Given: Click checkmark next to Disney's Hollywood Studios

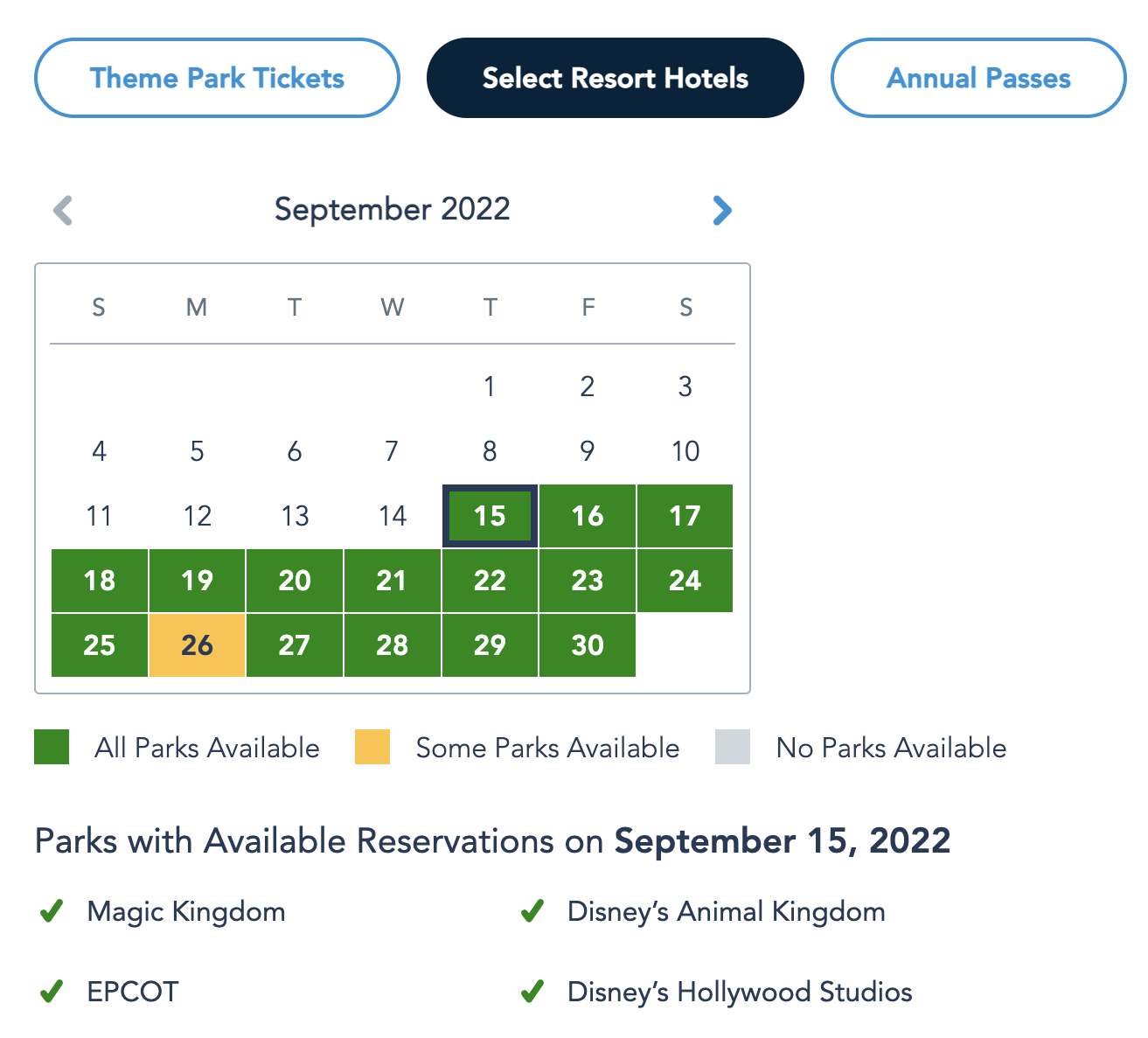Looking at the screenshot, I should [532, 992].
